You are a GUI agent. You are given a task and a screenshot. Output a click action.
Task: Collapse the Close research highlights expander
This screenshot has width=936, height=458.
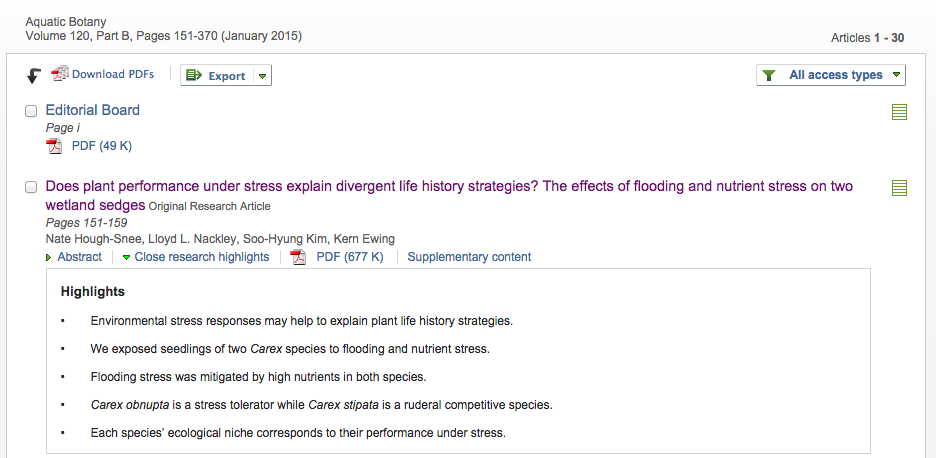coord(196,257)
